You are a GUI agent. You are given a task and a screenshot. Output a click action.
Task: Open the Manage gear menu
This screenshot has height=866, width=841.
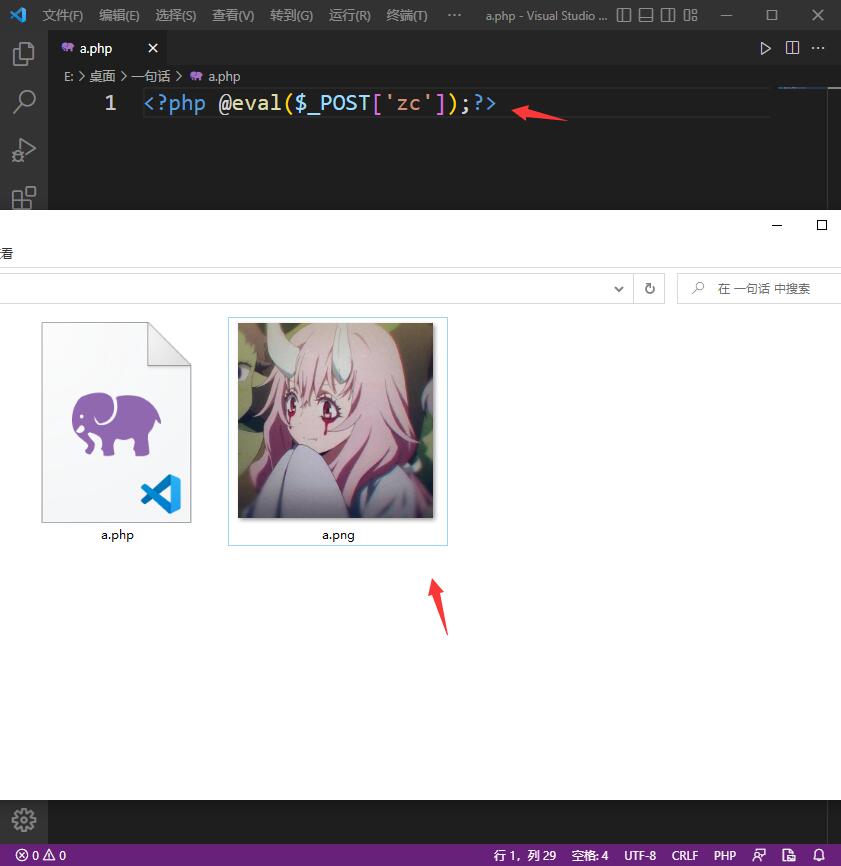tap(24, 820)
